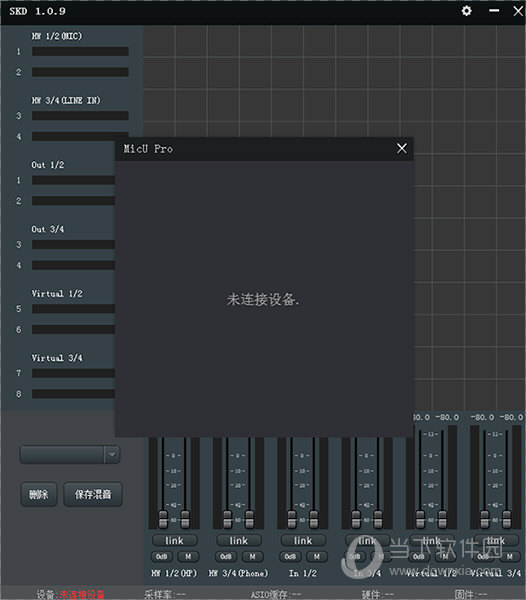Click the HW 1/2(HP) channel name
Screen dimensions: 526x600
tap(174, 573)
